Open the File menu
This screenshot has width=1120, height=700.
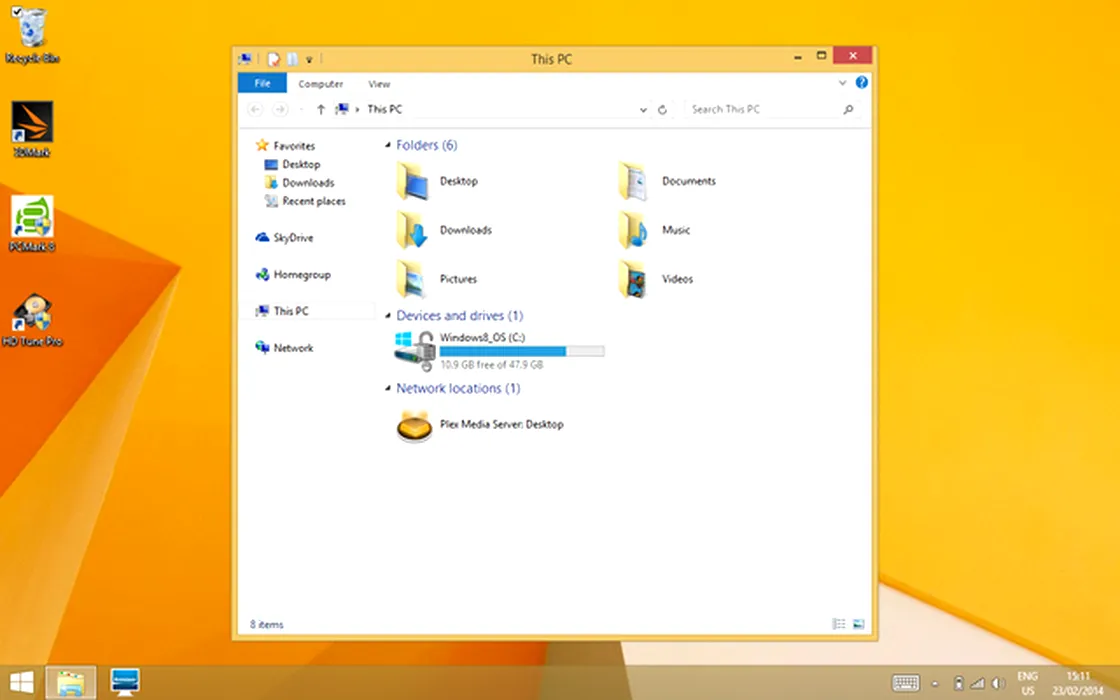tap(262, 84)
